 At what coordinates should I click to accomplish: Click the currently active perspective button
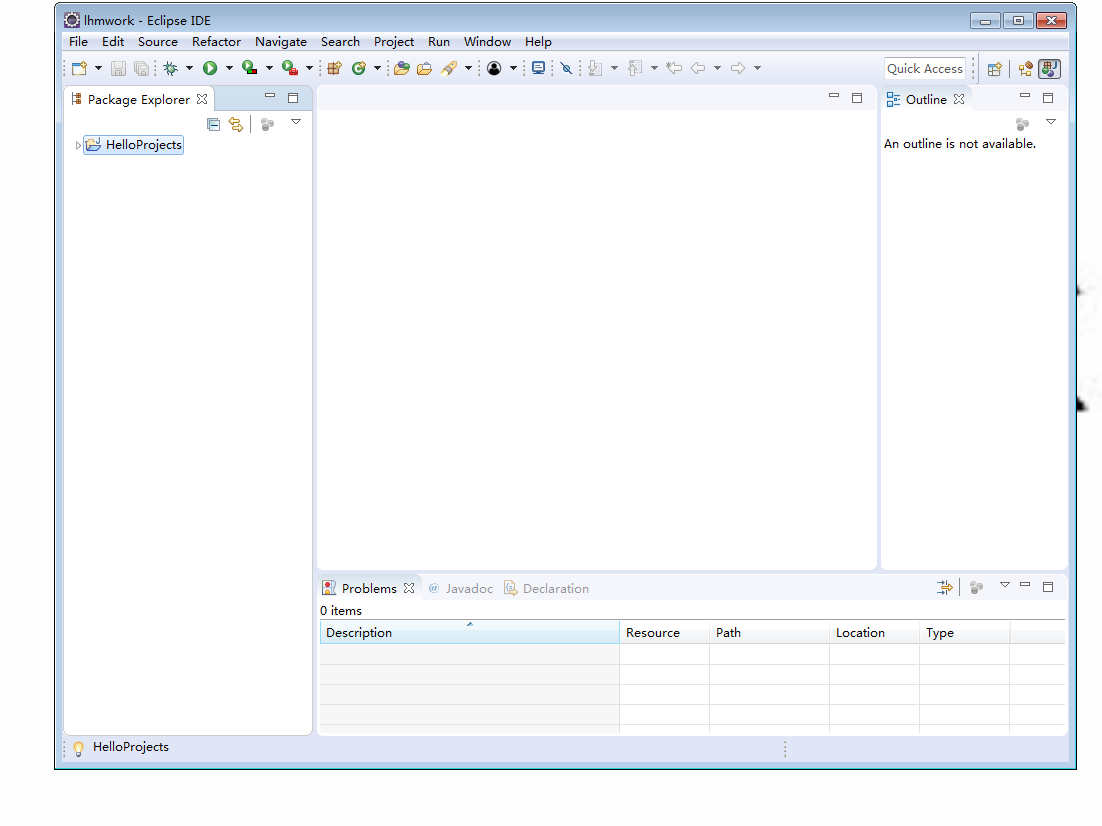point(1049,69)
